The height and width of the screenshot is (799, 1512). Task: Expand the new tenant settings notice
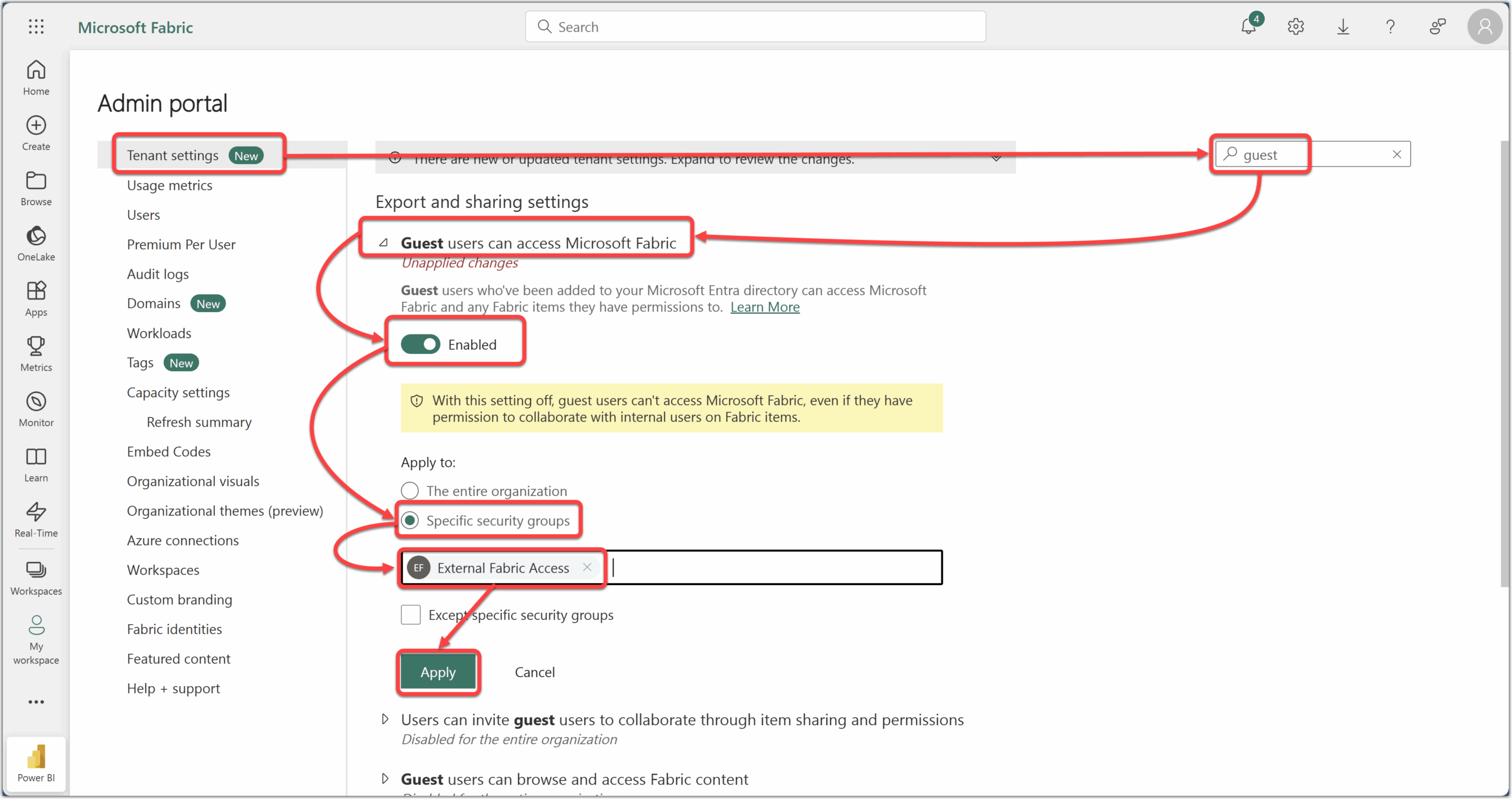coord(996,158)
